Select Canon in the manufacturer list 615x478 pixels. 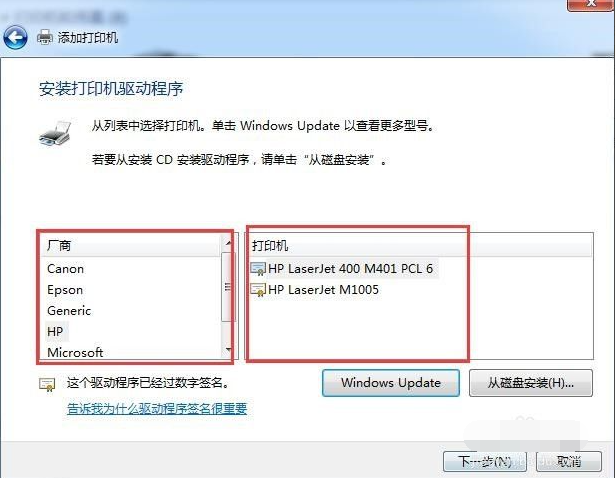coord(66,269)
